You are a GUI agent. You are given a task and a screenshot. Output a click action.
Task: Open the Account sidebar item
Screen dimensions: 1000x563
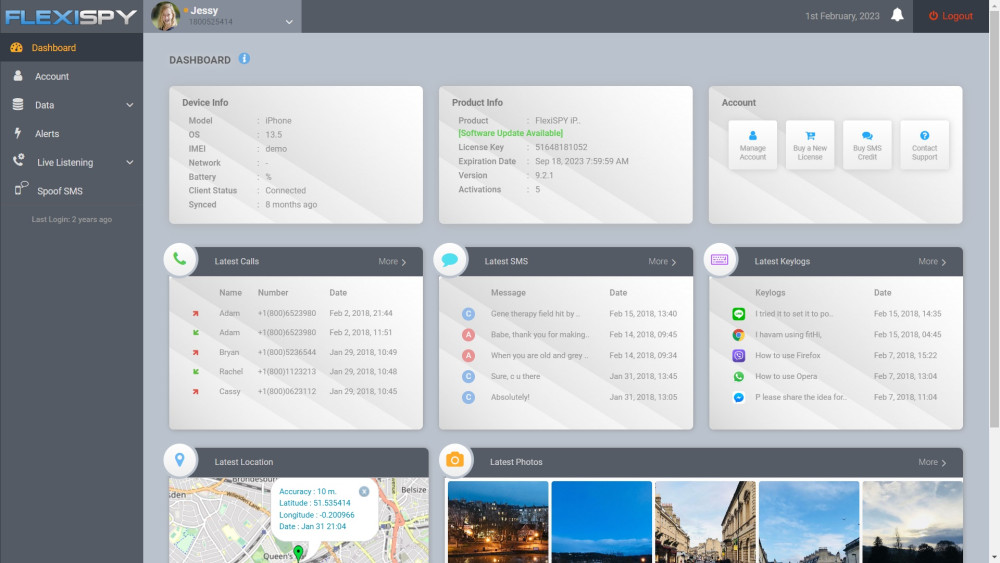point(71,77)
